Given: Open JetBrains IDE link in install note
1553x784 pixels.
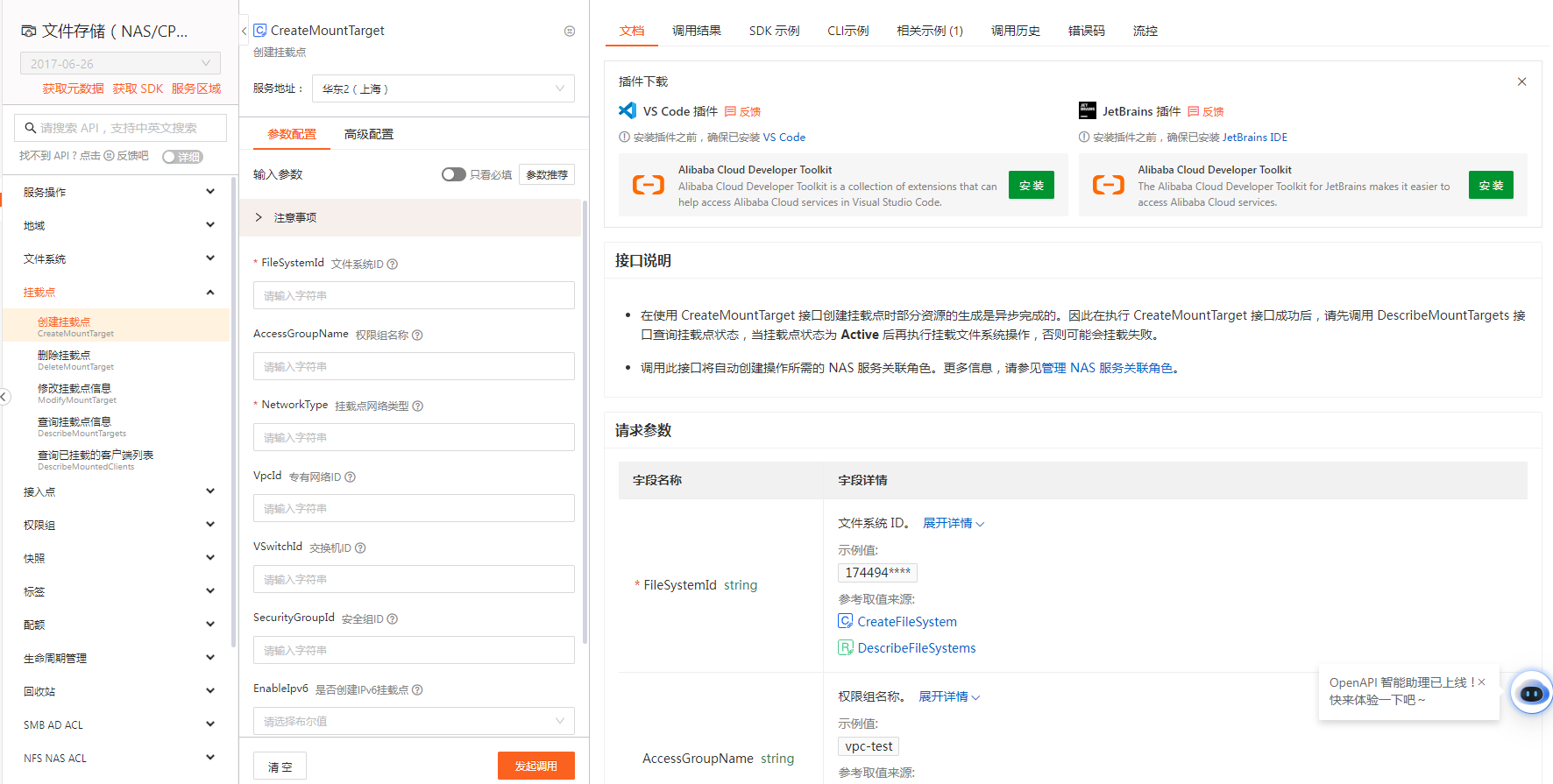Looking at the screenshot, I should pos(1255,138).
